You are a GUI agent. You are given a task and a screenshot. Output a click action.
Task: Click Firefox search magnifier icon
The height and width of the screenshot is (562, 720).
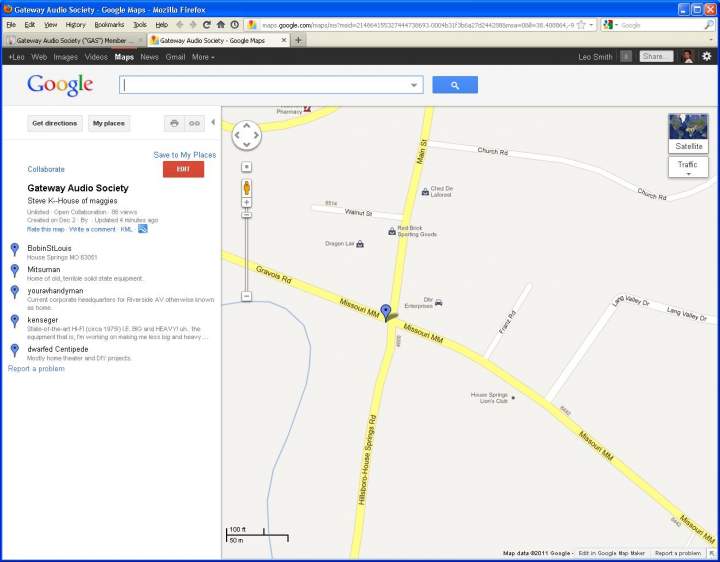pos(709,25)
